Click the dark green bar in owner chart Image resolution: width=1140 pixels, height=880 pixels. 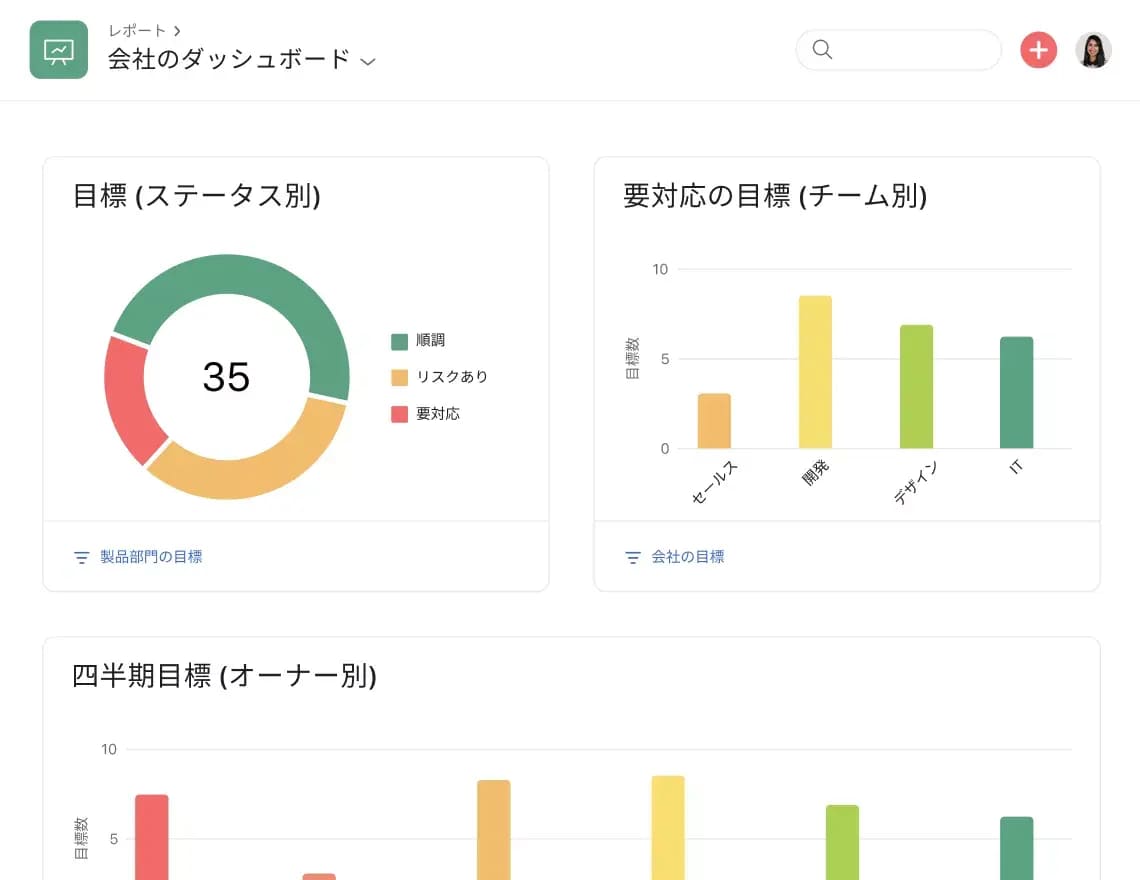(x=1016, y=848)
